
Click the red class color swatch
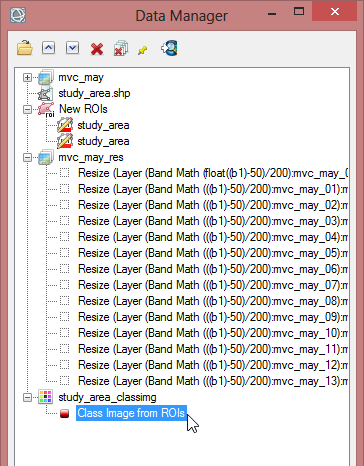[x=64, y=414]
